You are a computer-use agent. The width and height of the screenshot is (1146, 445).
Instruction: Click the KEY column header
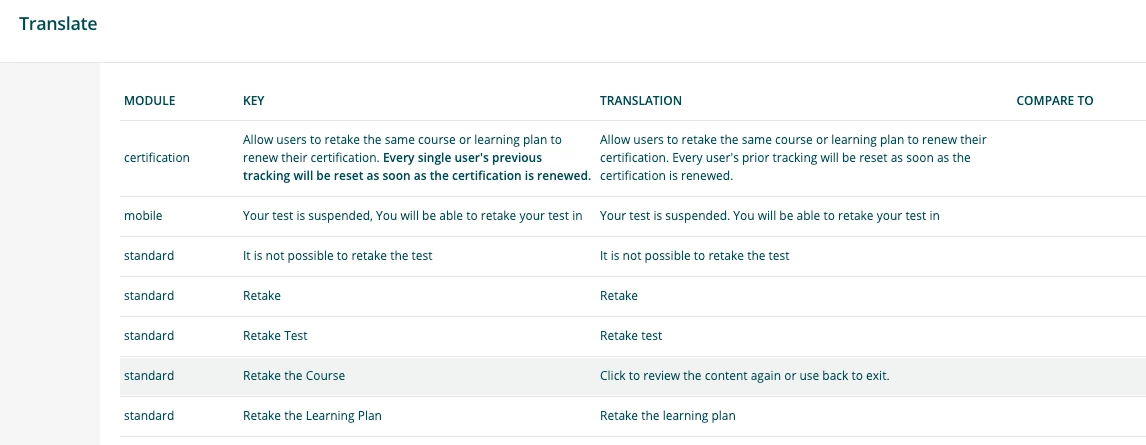pyautogui.click(x=253, y=101)
